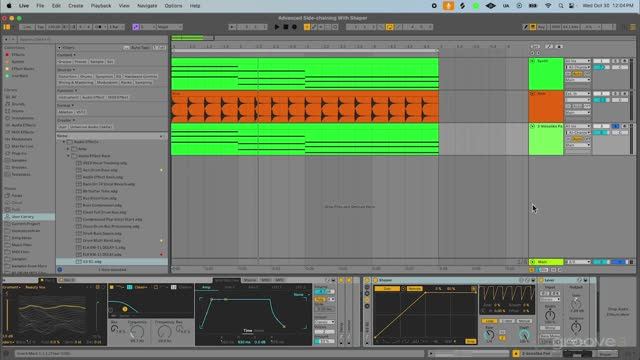The height and width of the screenshot is (360, 640).
Task: Open the Synth track All Ins dropdown
Action: (x=578, y=61)
